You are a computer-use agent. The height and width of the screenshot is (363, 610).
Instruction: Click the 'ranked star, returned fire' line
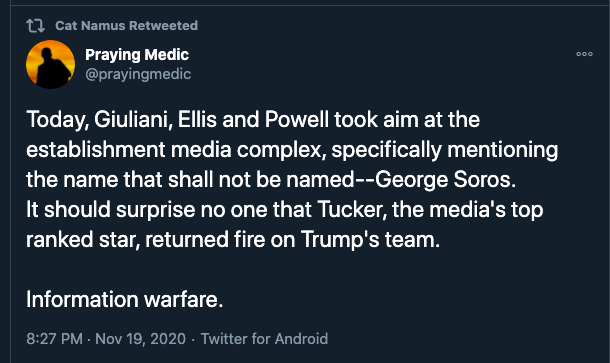click(x=233, y=240)
